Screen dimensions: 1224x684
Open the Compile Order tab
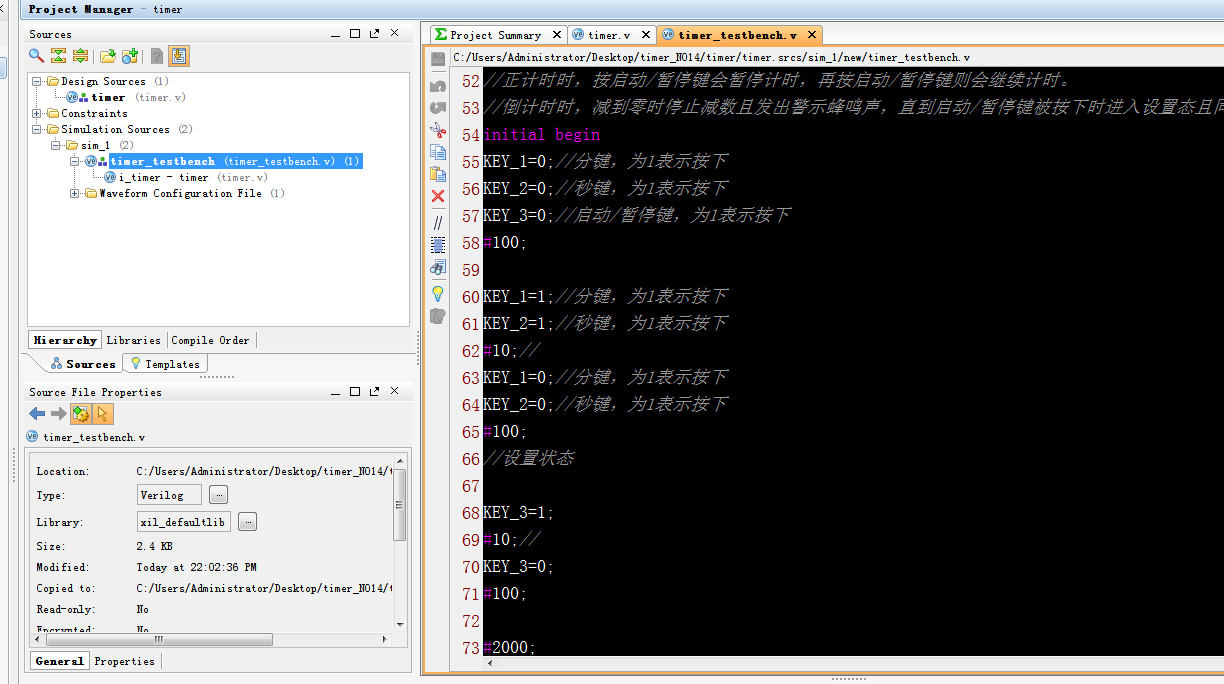coord(210,340)
